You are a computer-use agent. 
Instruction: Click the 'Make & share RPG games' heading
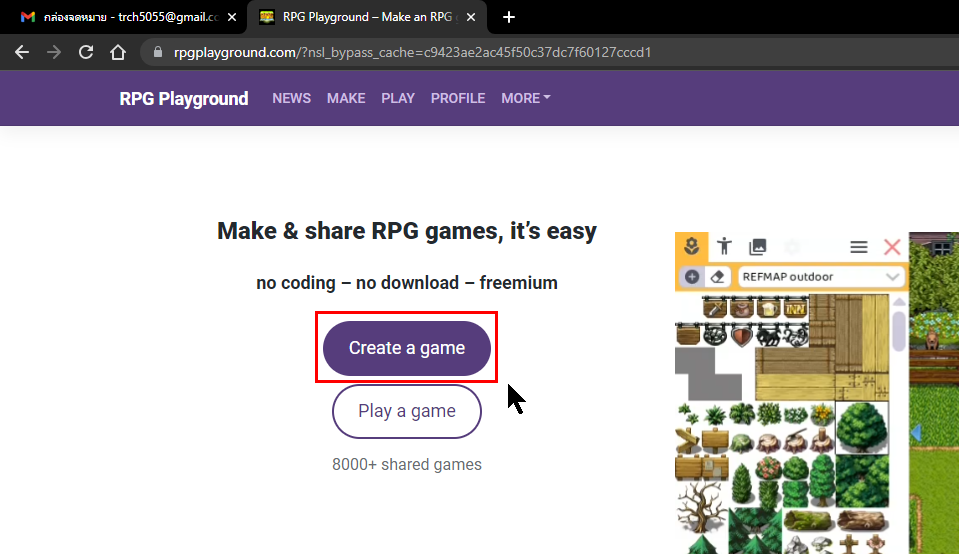click(x=407, y=231)
